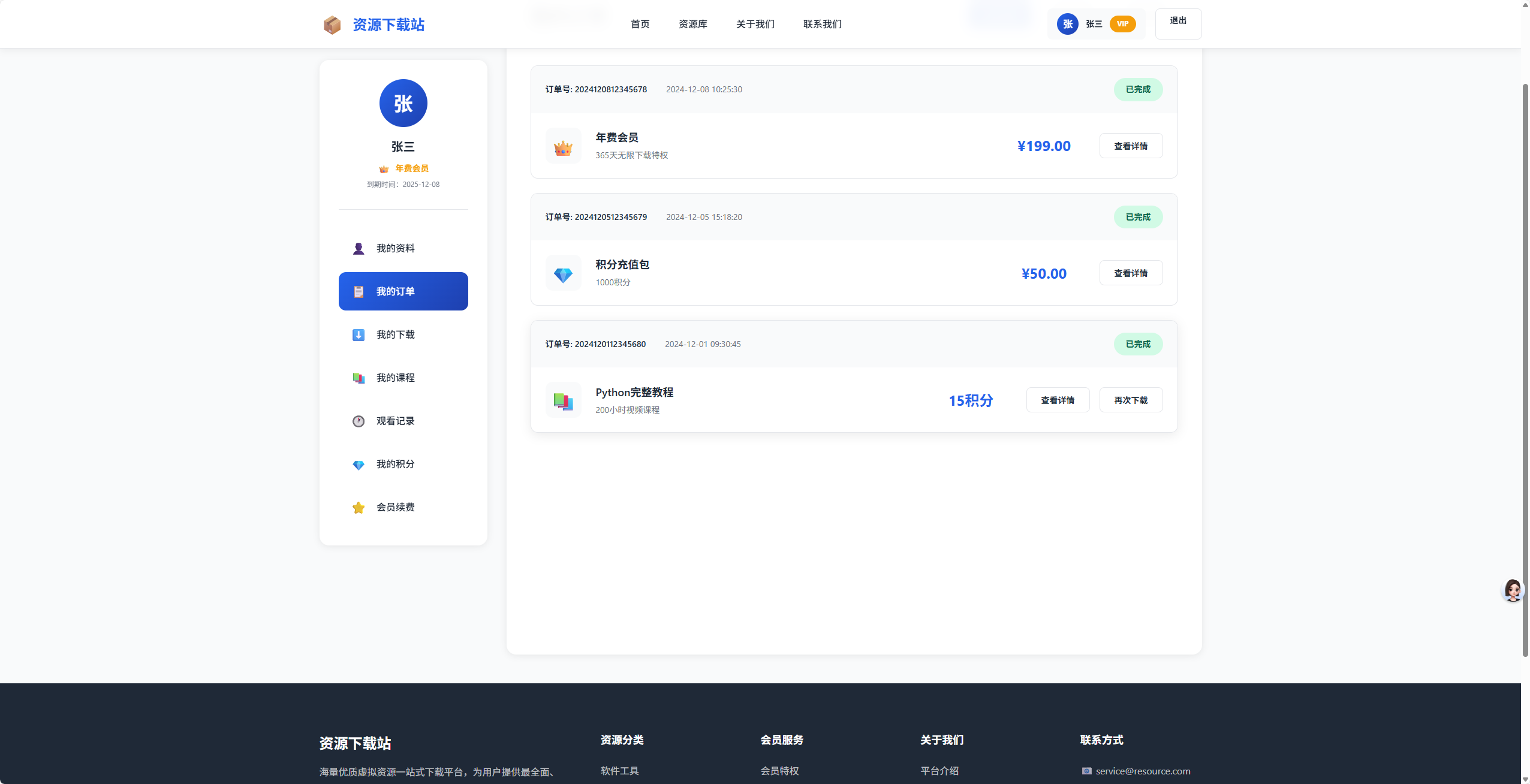Open the customer service avatar widget
The height and width of the screenshot is (784, 1530).
1512,590
